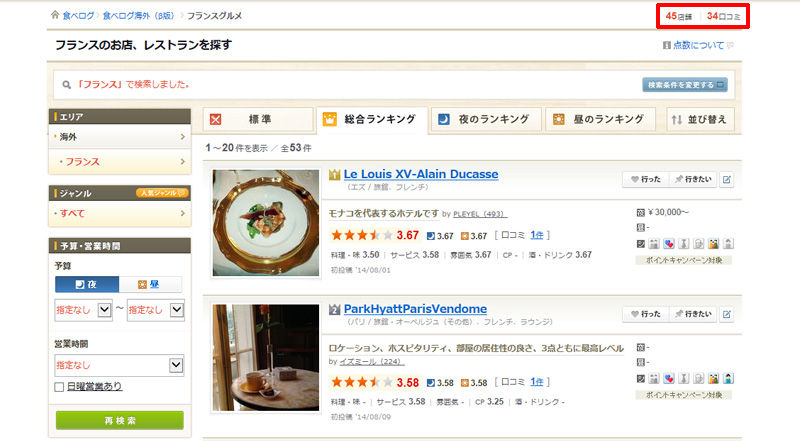
Task: Select the 夜 budget toggle
Action: (x=87, y=284)
